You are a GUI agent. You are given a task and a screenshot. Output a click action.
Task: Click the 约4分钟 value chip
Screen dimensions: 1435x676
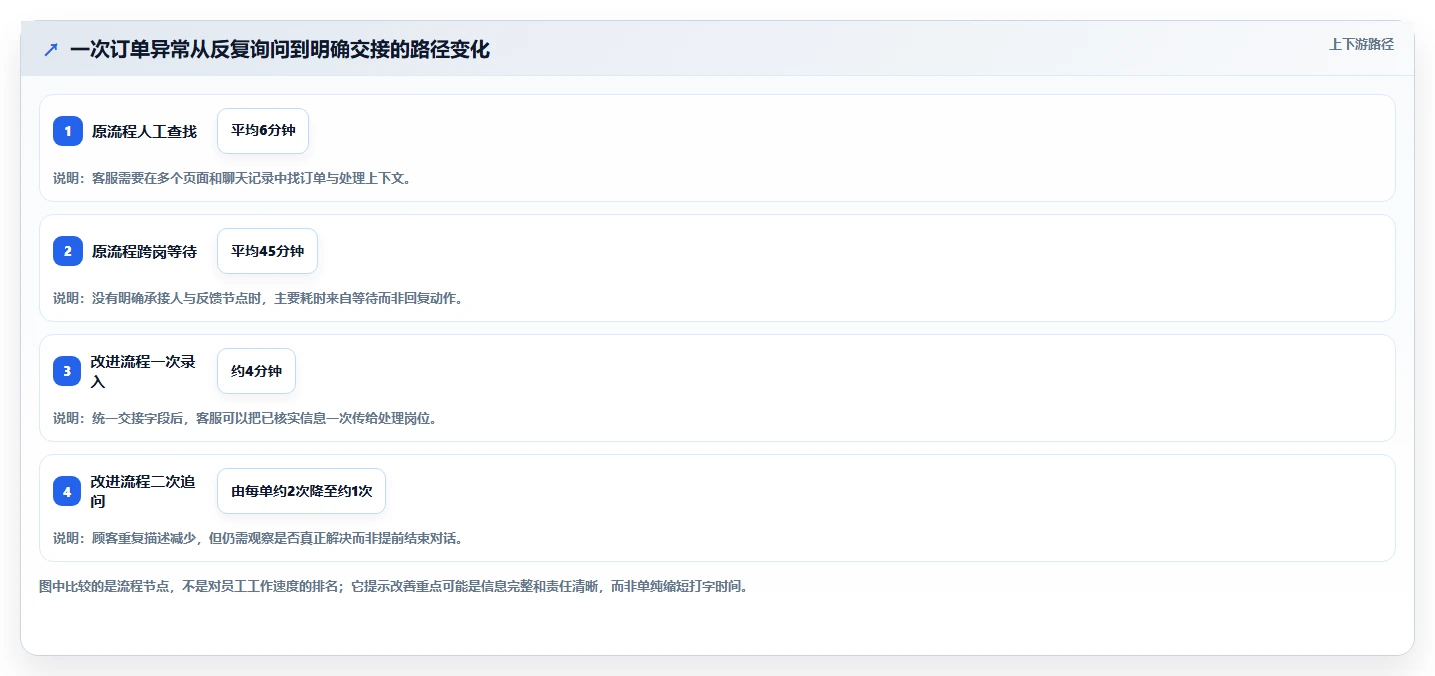256,371
